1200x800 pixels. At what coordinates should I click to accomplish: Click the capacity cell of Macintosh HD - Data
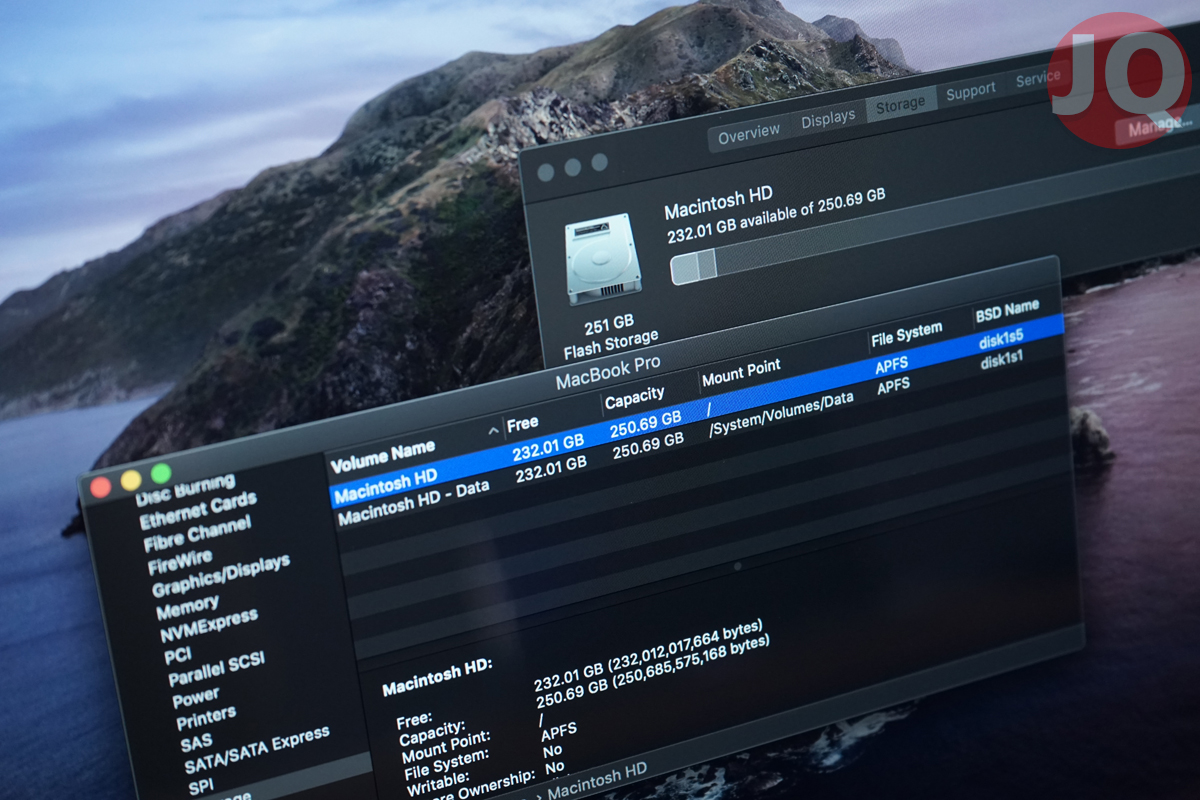pyautogui.click(x=648, y=446)
